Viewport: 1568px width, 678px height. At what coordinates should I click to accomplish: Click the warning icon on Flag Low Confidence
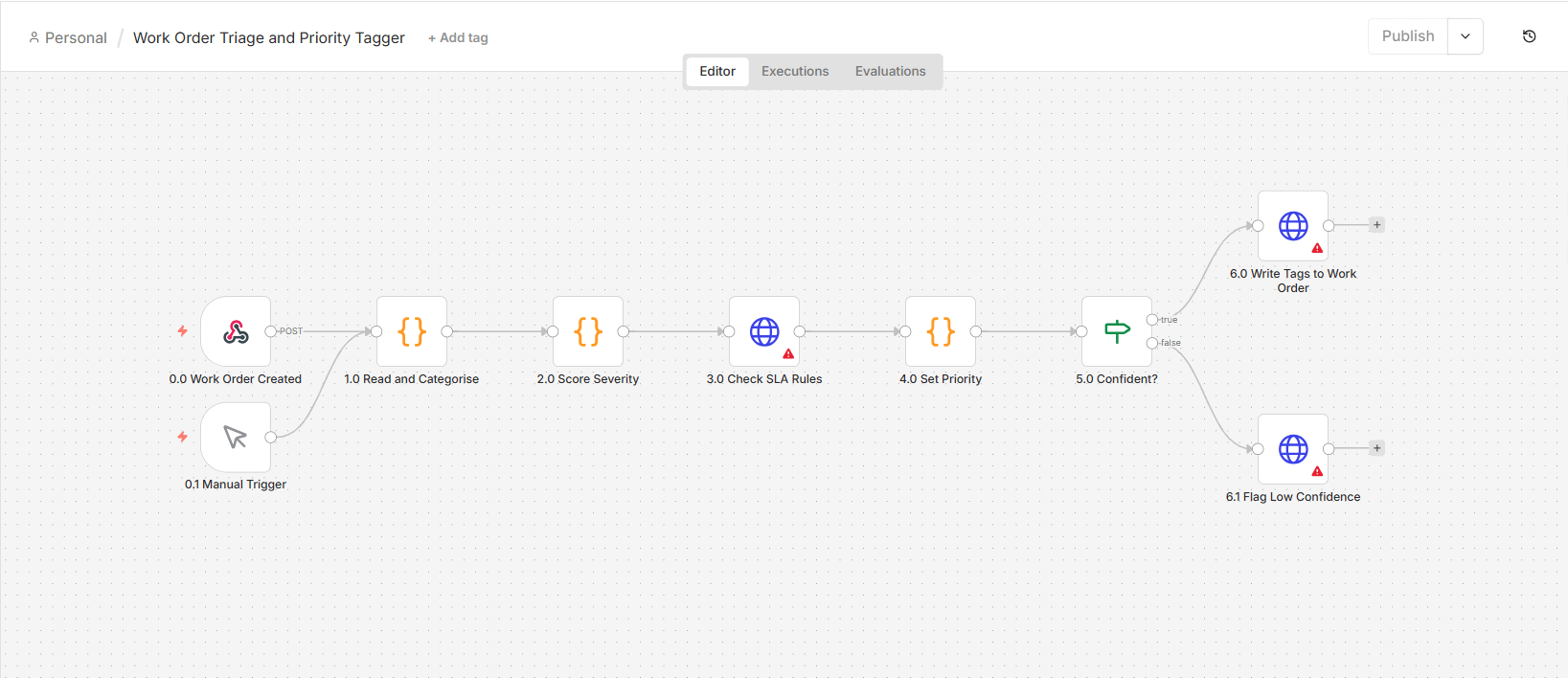(x=1317, y=472)
